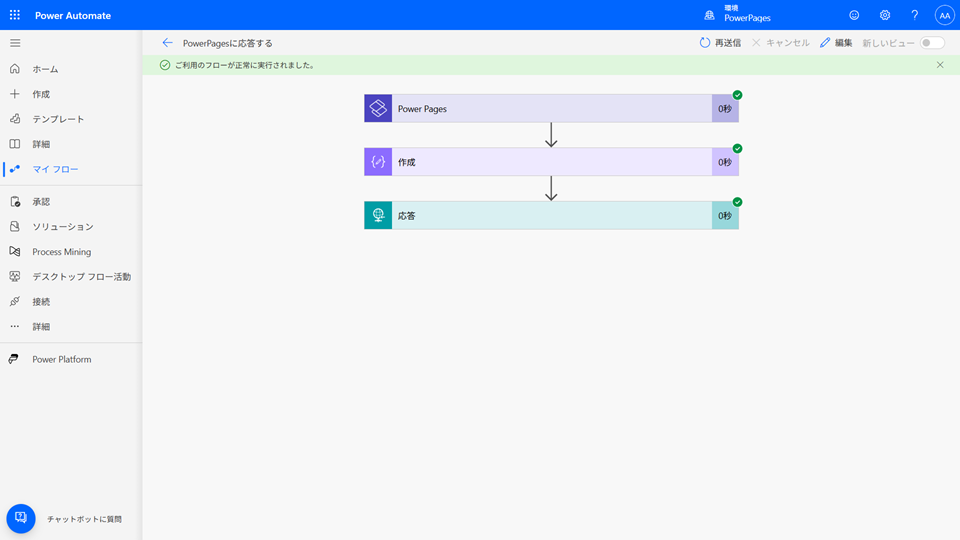
Task: Click the AA account avatar
Action: coord(944,15)
